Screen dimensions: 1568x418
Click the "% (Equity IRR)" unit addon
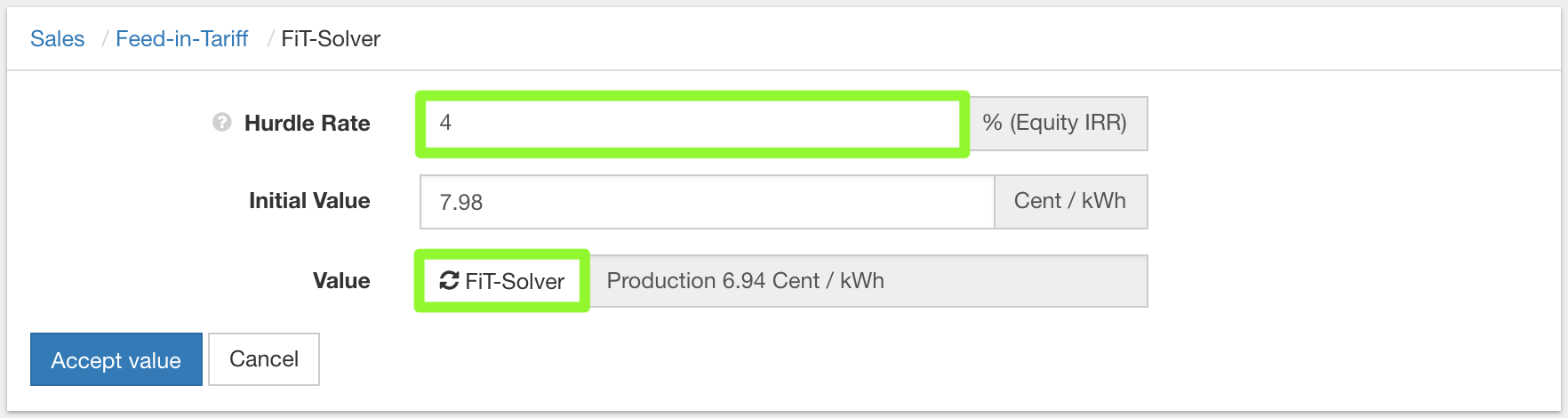tap(1055, 123)
